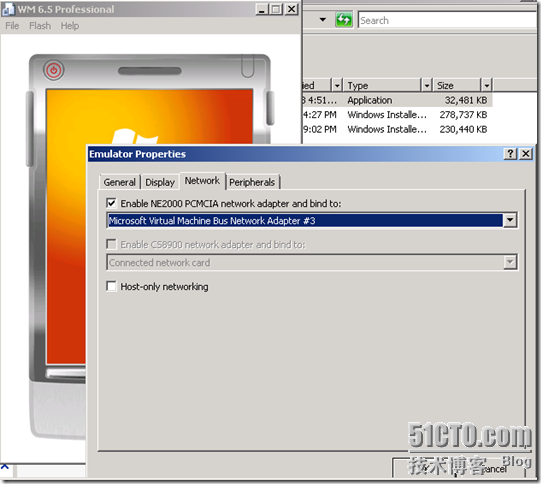541x484 pixels.
Task: Click the emulator's red power button
Action: [53, 70]
